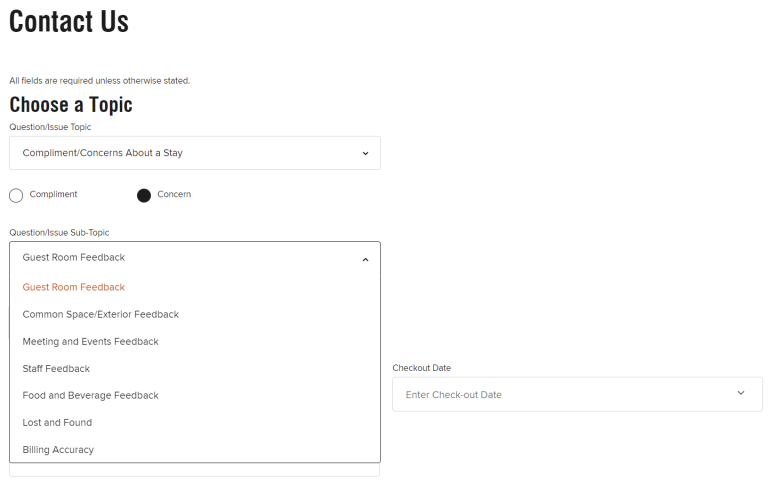Click the Sub-Topic box showing Guest Room Feedback
770x485 pixels.
[x=180, y=258]
